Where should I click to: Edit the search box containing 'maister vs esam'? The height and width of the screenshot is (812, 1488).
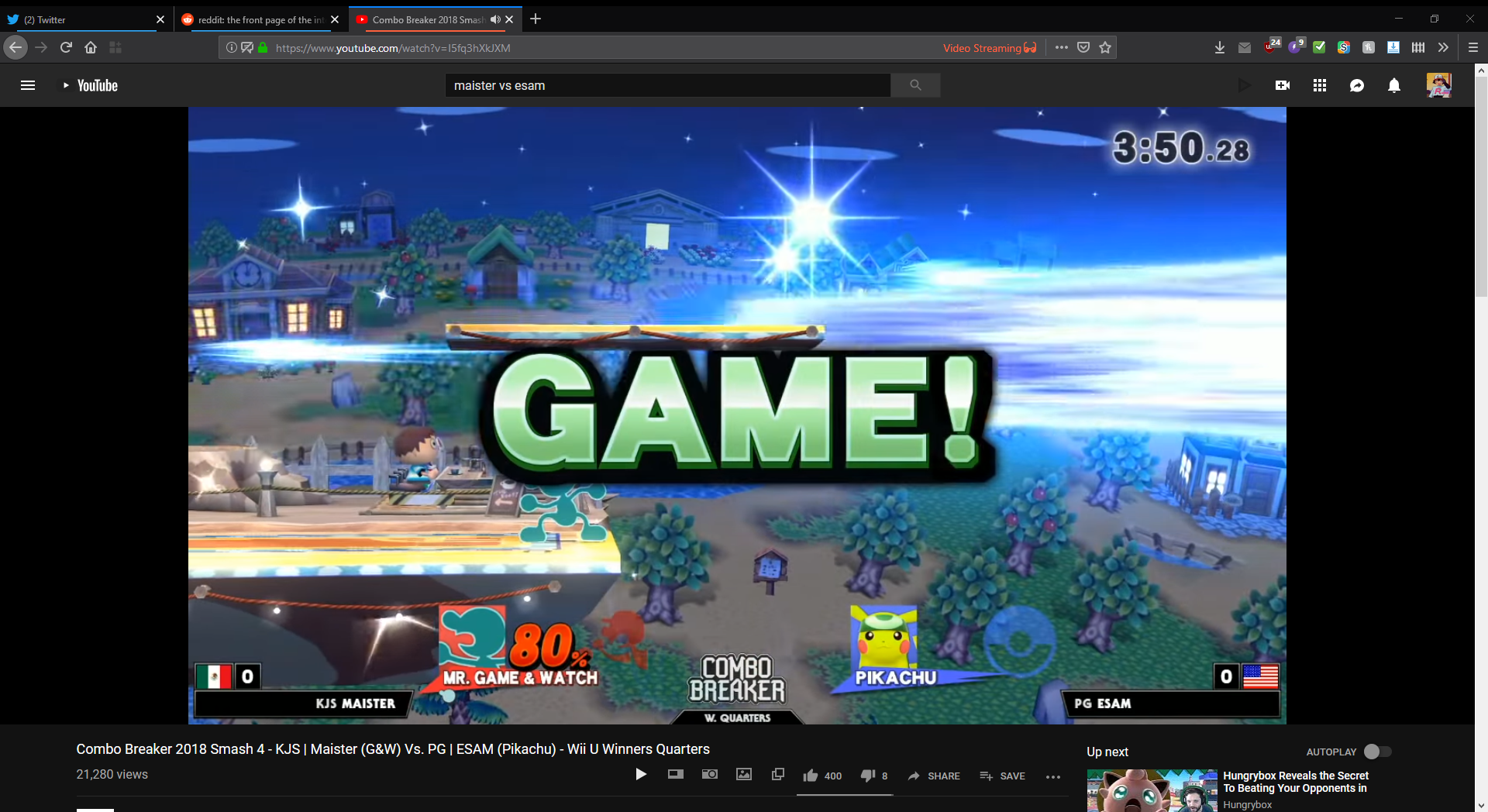pyautogui.click(x=667, y=85)
